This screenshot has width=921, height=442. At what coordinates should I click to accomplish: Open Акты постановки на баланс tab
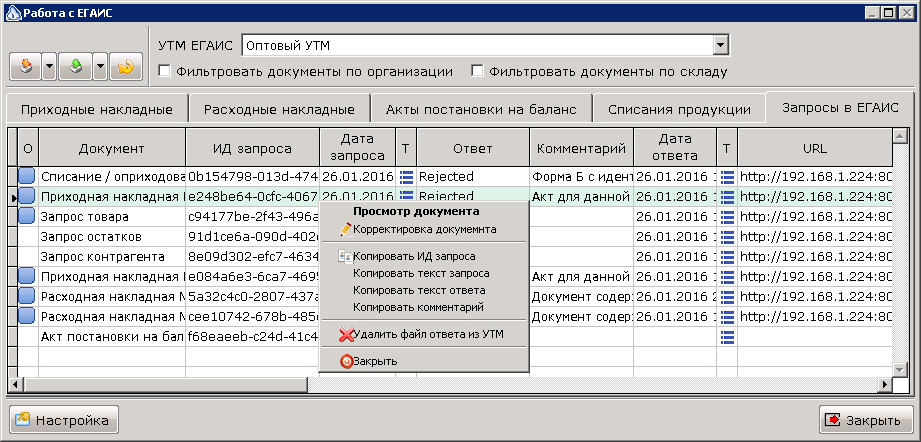(481, 110)
